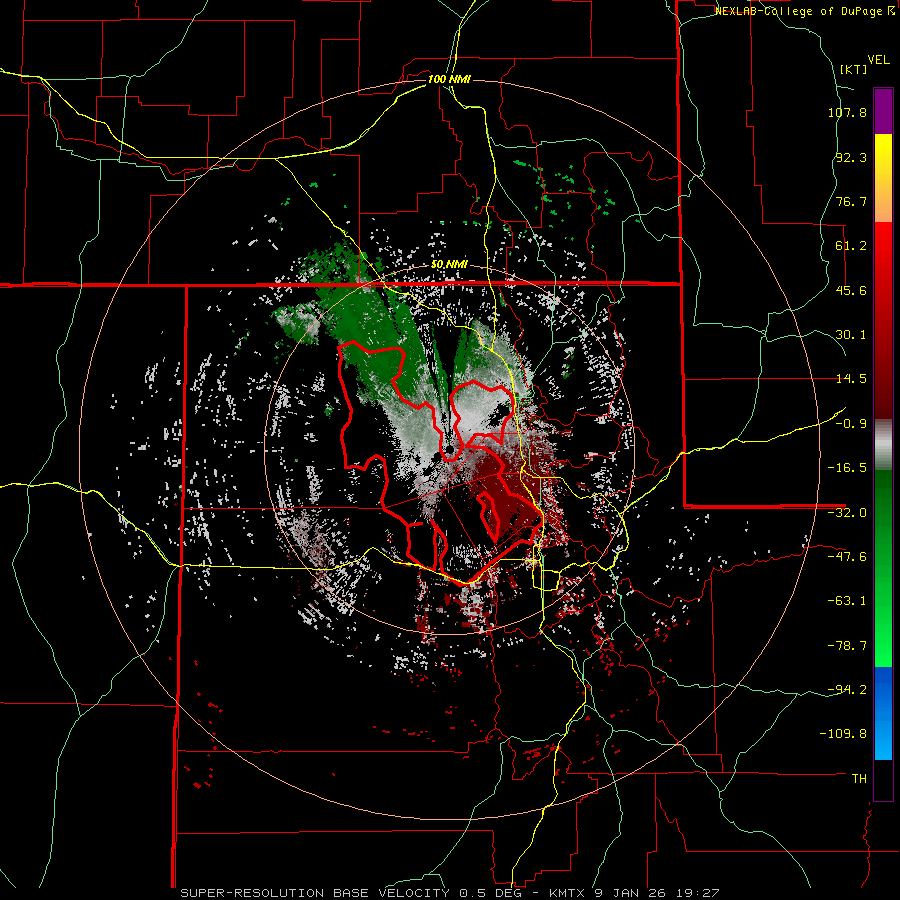Screen dimensions: 900x900
Task: Click the [KT] units label
Action: (853, 69)
